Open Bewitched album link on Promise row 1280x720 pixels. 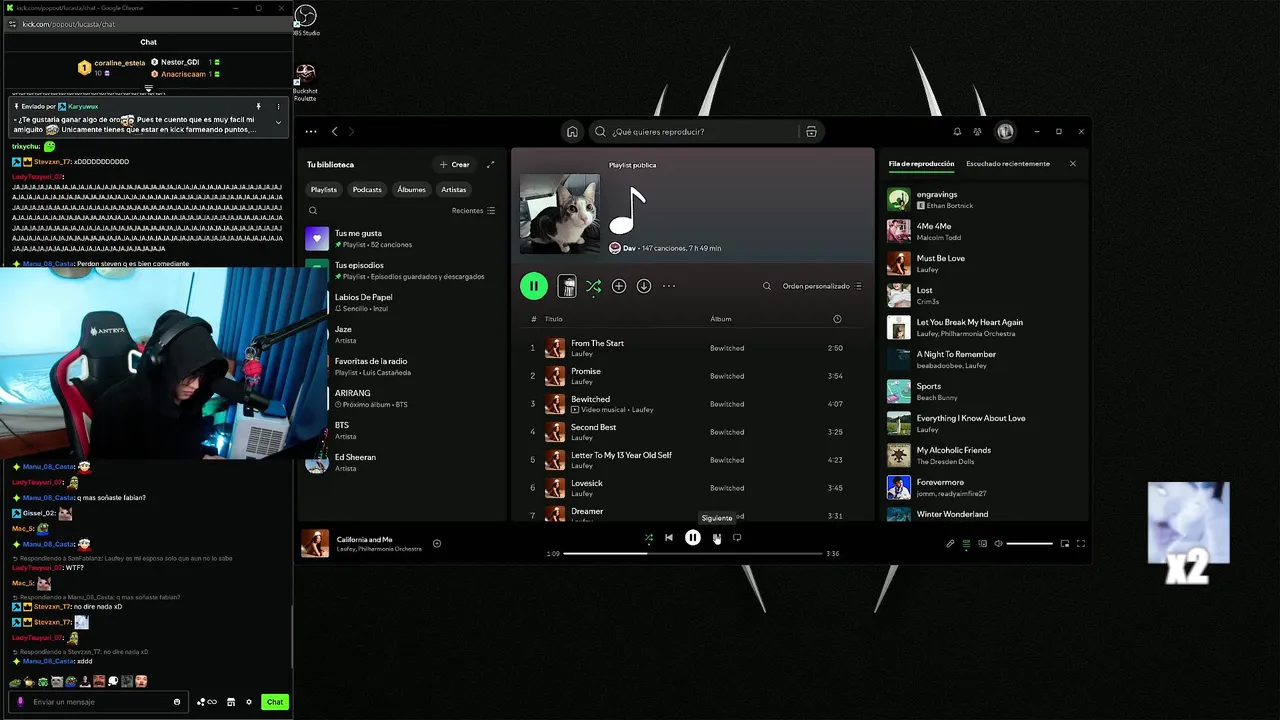pos(727,376)
